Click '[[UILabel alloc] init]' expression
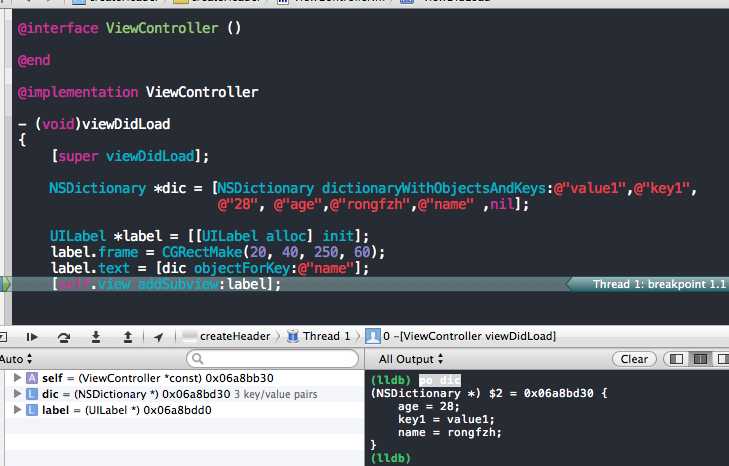This screenshot has width=729, height=466. pos(274,236)
